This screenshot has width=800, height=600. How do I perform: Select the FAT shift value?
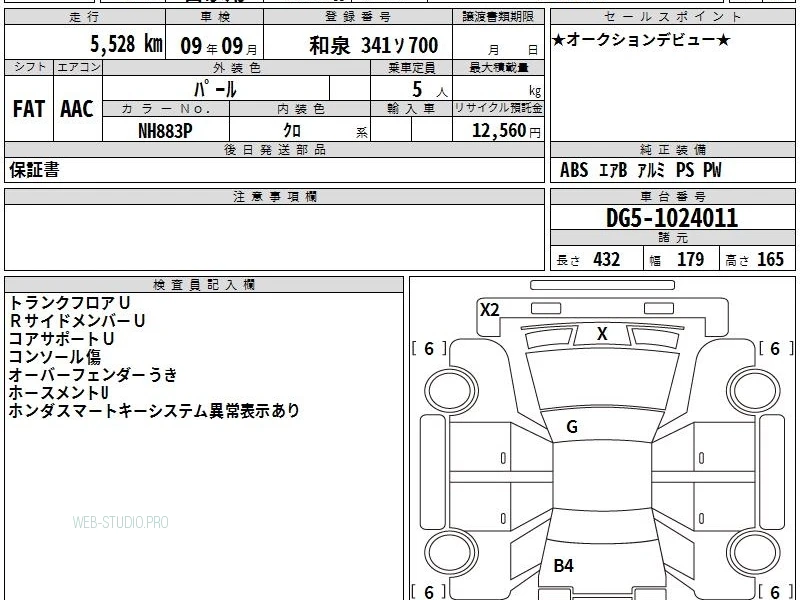(29, 109)
